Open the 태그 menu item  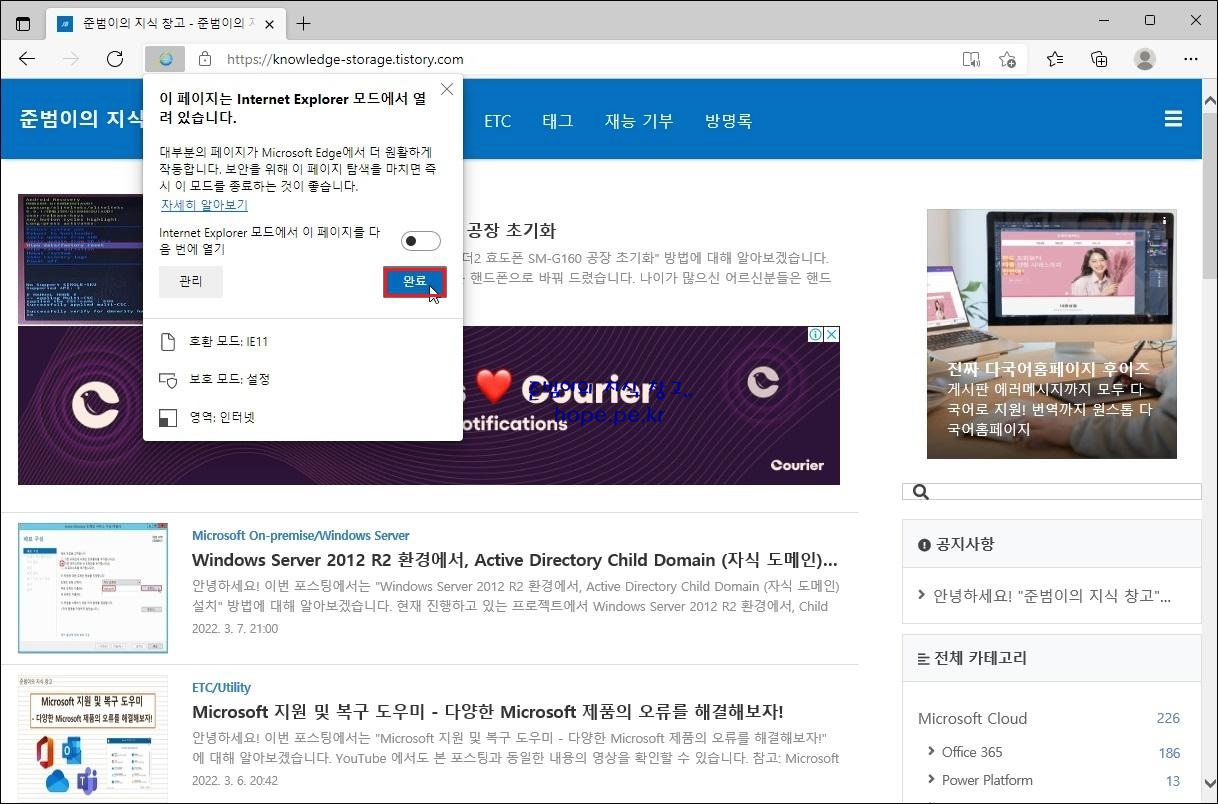click(x=558, y=121)
